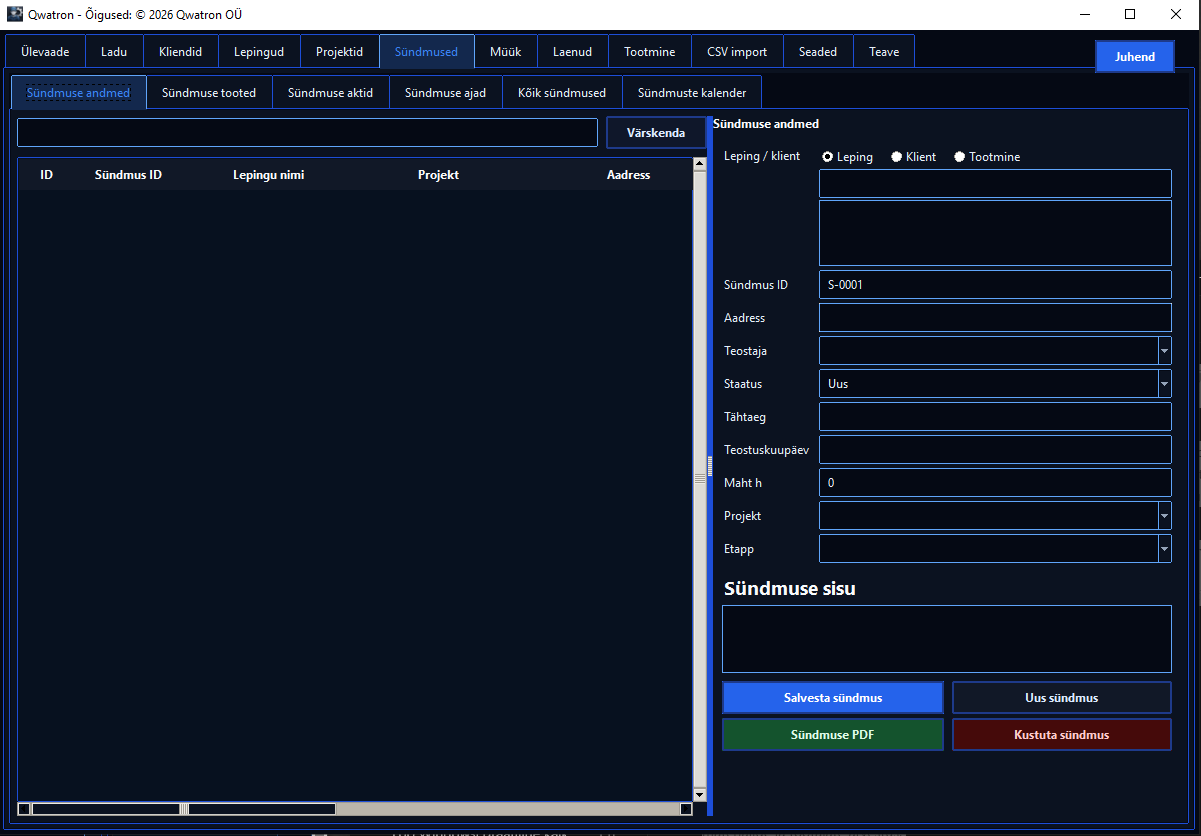Click Salvesta sündmus to save event
1201x836 pixels.
(833, 698)
